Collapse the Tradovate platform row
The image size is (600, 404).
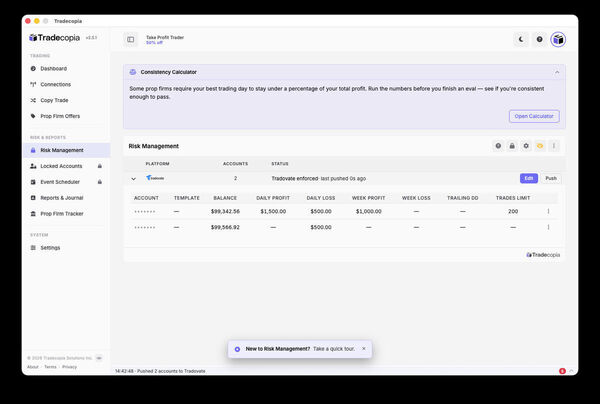[x=134, y=179]
